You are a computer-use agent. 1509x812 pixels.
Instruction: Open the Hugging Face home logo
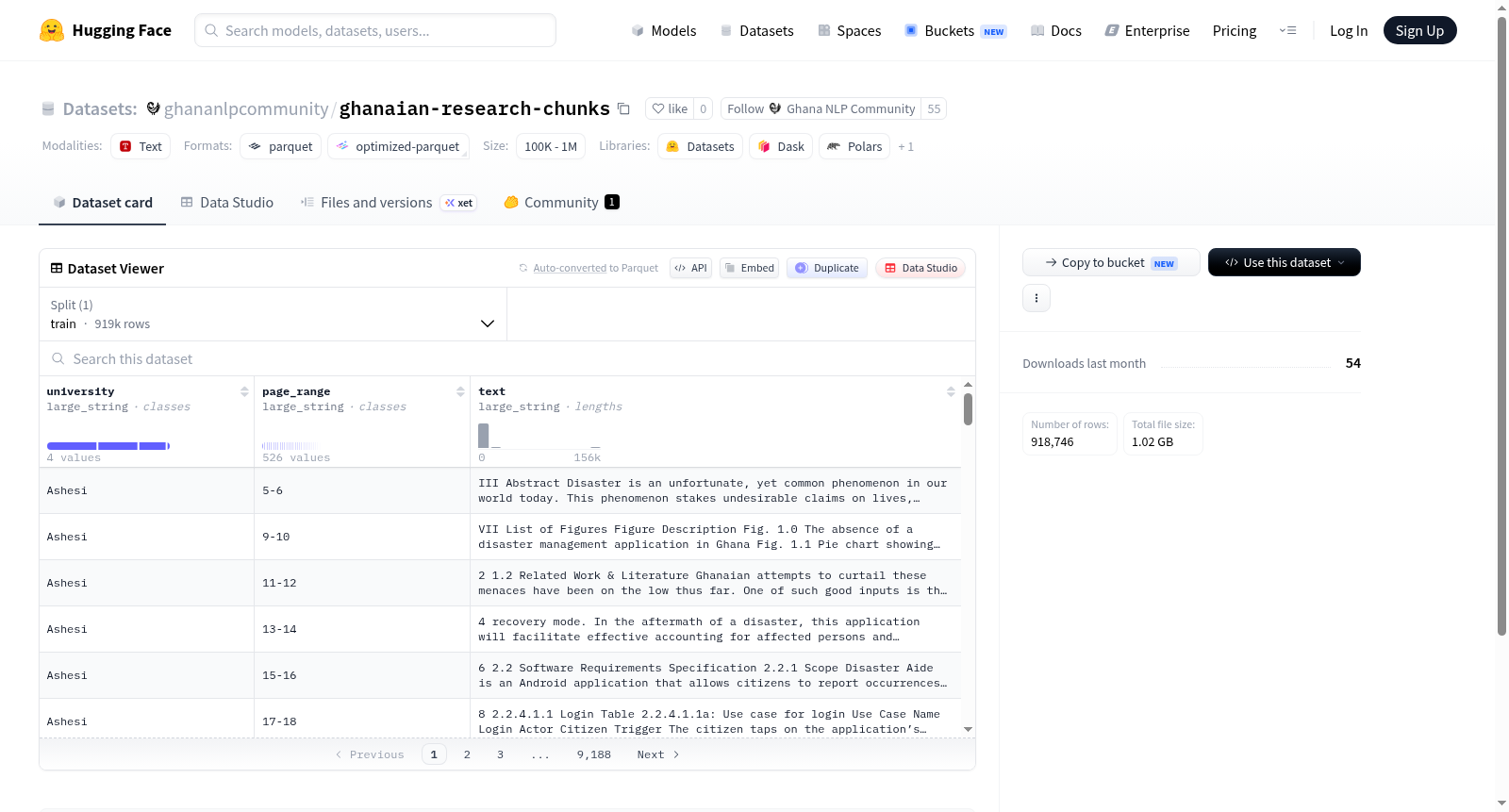pos(106,30)
